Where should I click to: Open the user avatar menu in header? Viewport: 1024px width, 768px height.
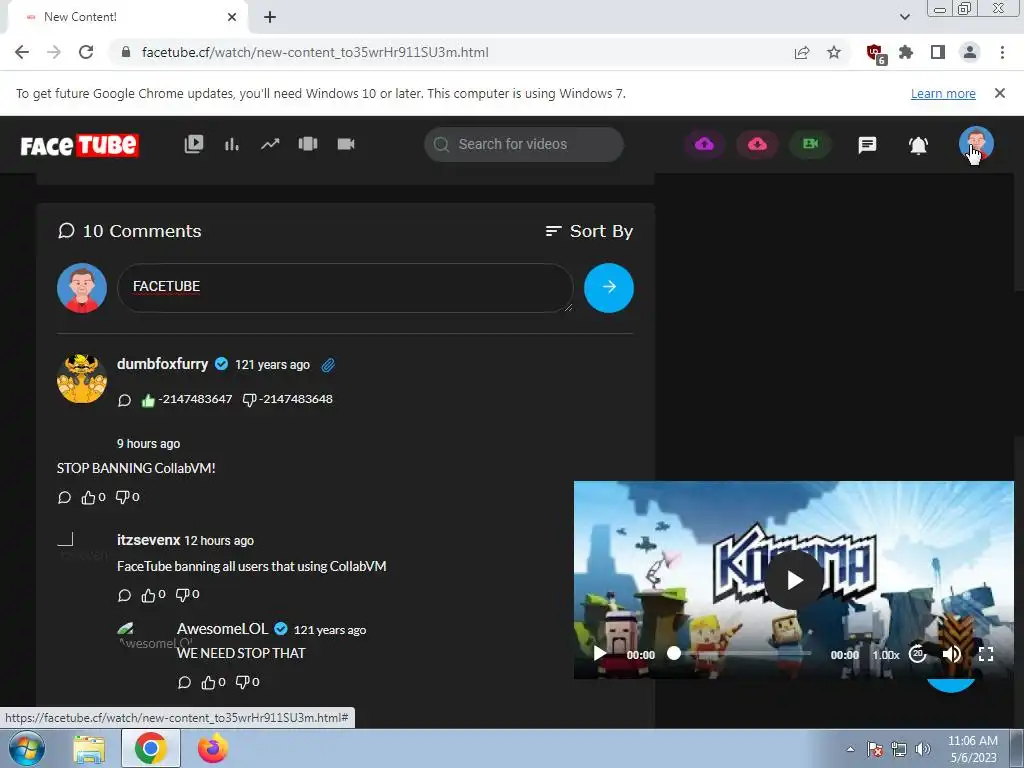pyautogui.click(x=976, y=144)
